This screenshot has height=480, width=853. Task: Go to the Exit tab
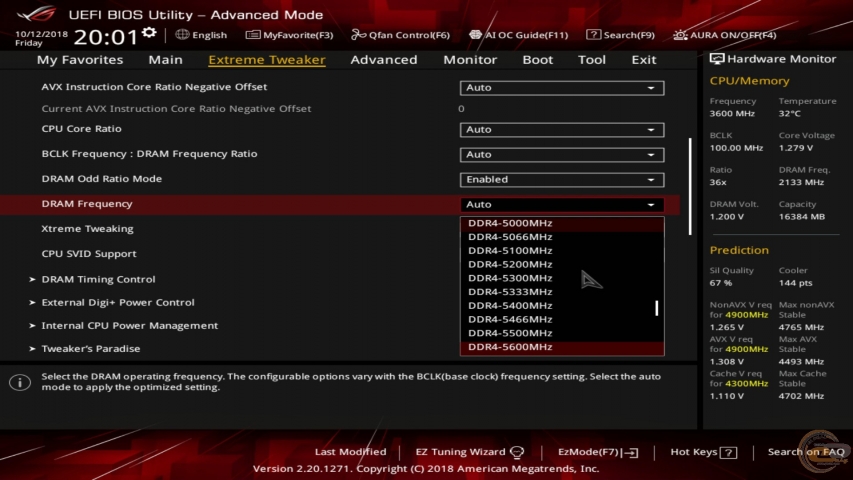644,59
